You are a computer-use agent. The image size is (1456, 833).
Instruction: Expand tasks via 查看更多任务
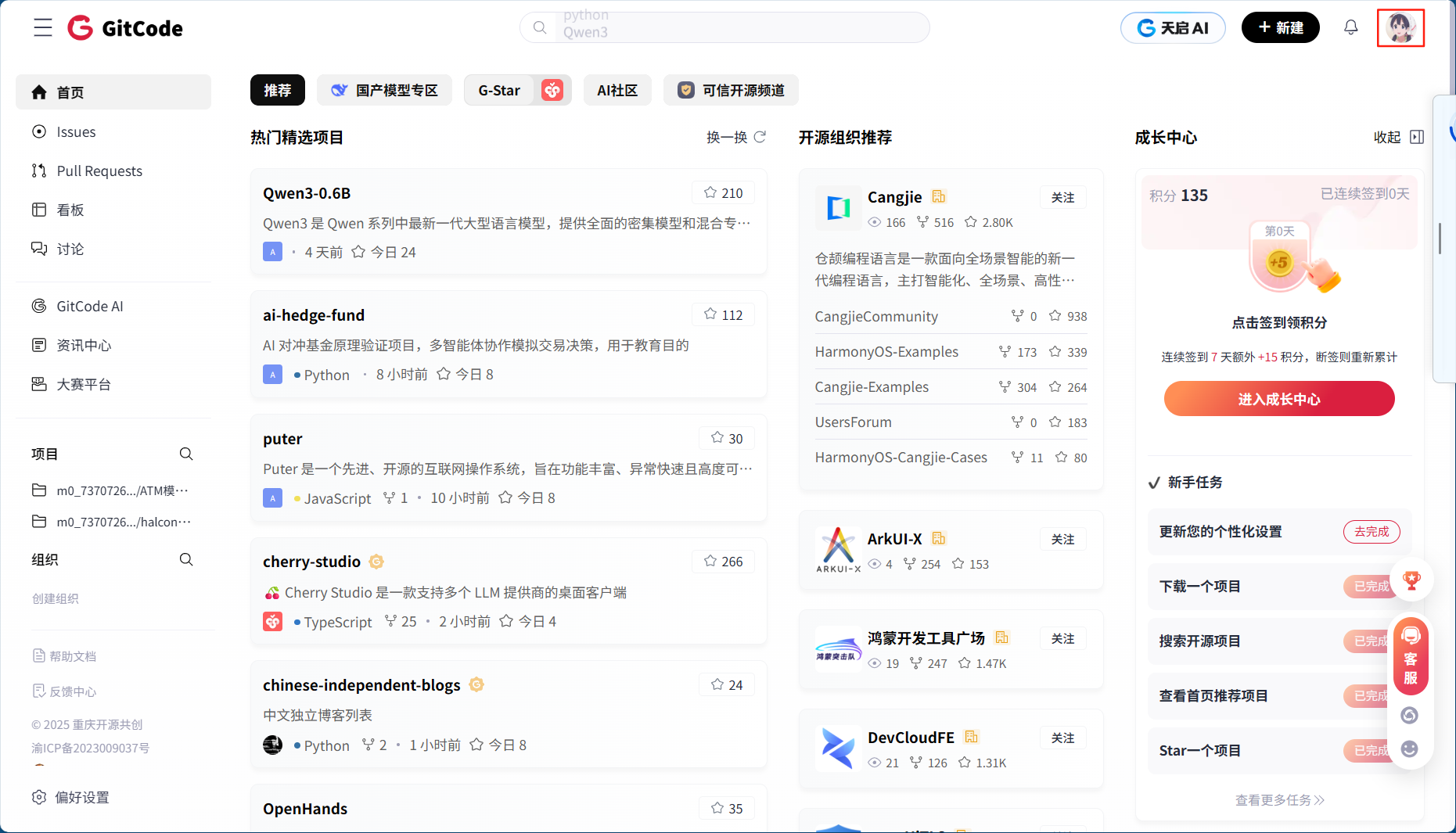tap(1279, 799)
